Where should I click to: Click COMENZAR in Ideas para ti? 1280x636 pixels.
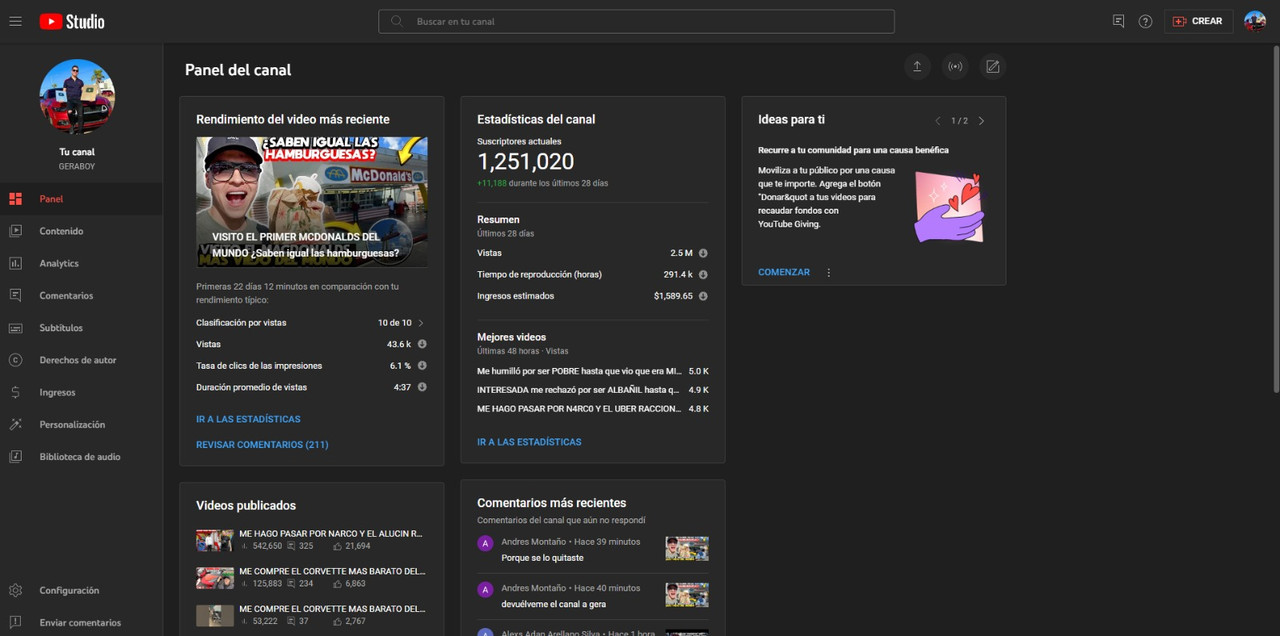pos(784,272)
